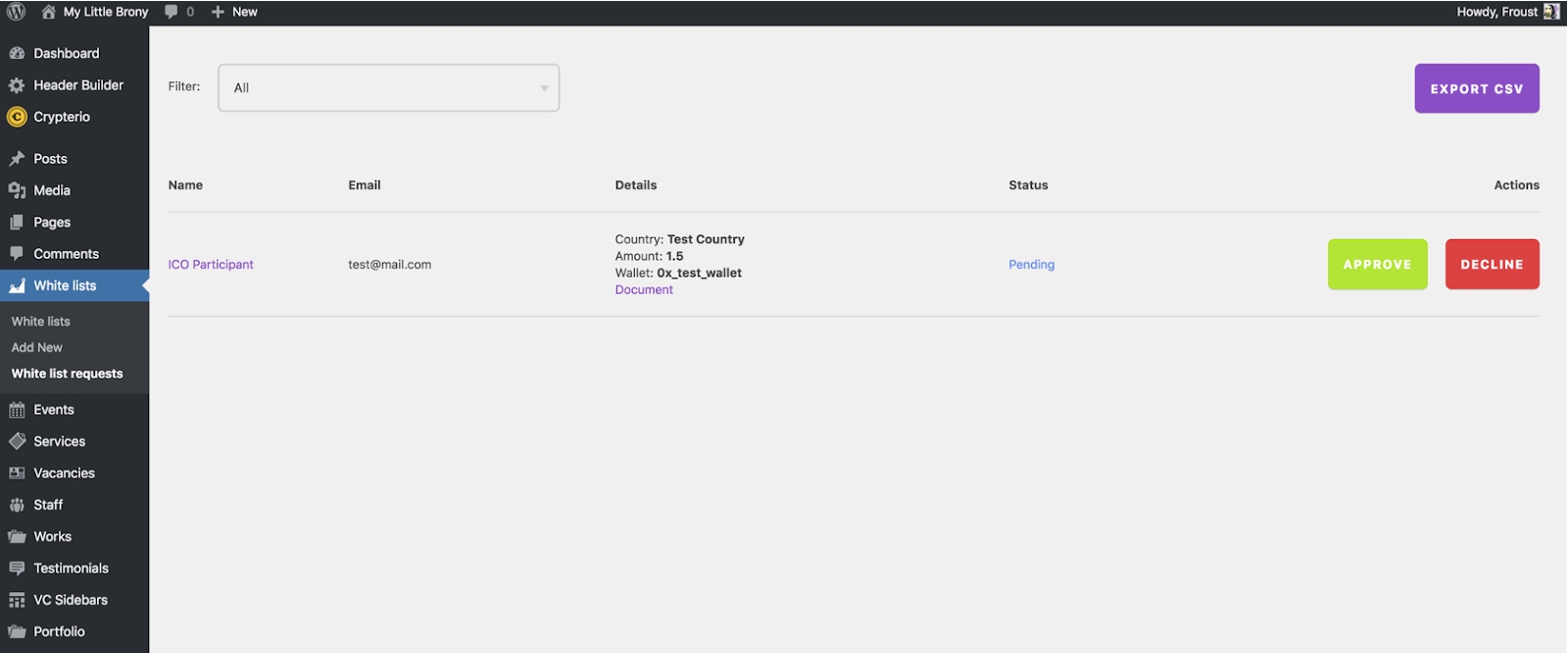Open the ICO Participant name link
Viewport: 1568px width, 653px height.
[211, 265]
